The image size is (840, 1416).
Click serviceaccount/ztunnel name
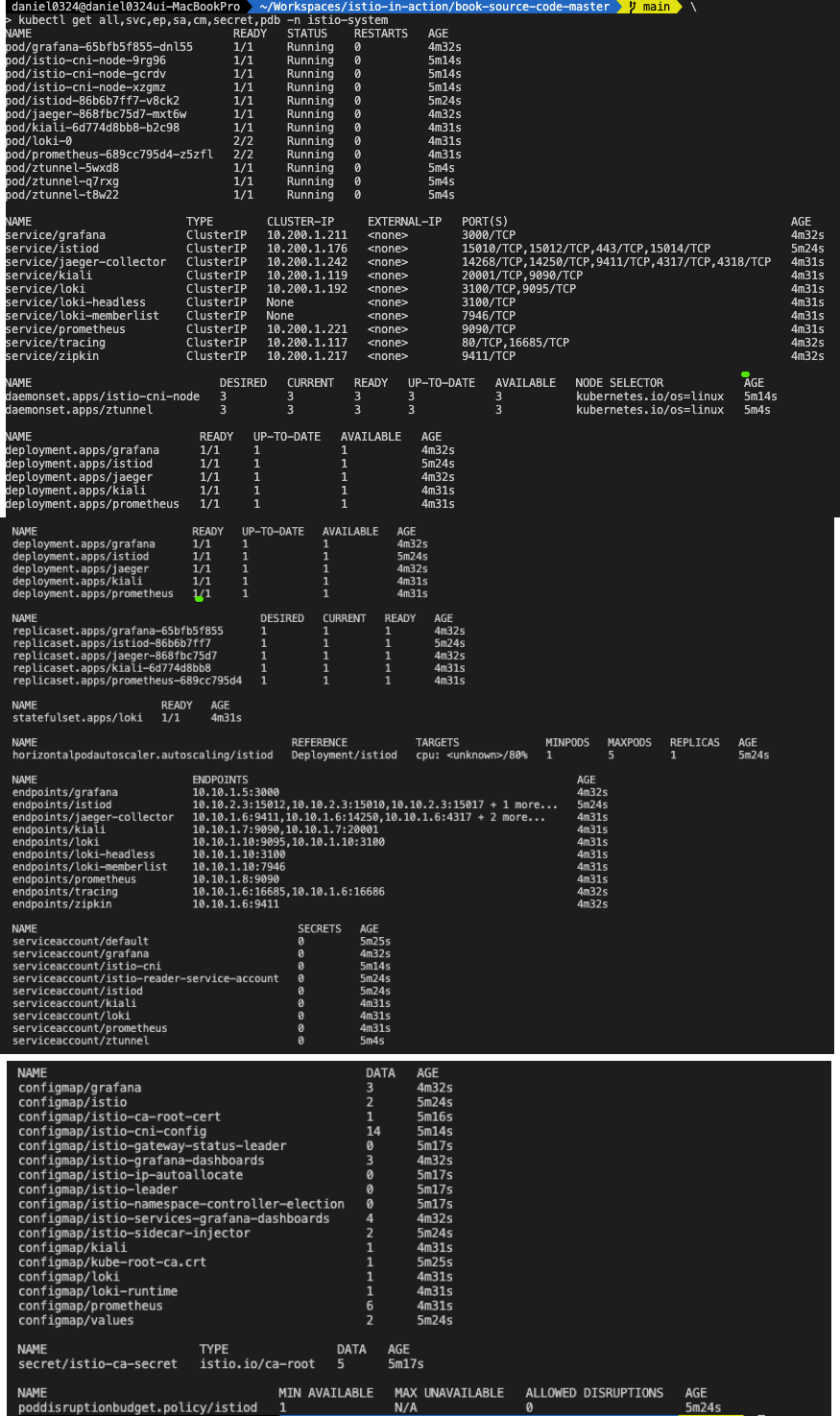[x=81, y=1040]
